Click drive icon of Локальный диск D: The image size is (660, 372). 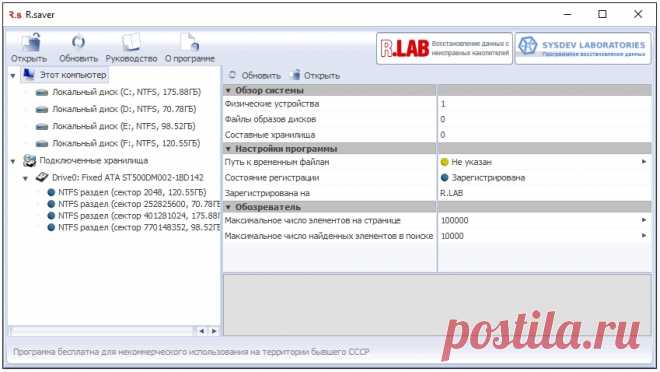click(42, 109)
